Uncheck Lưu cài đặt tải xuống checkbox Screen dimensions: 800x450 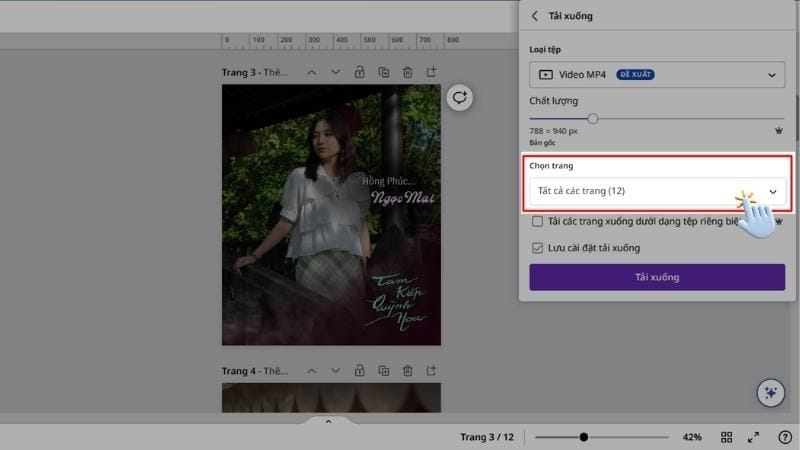coord(538,248)
